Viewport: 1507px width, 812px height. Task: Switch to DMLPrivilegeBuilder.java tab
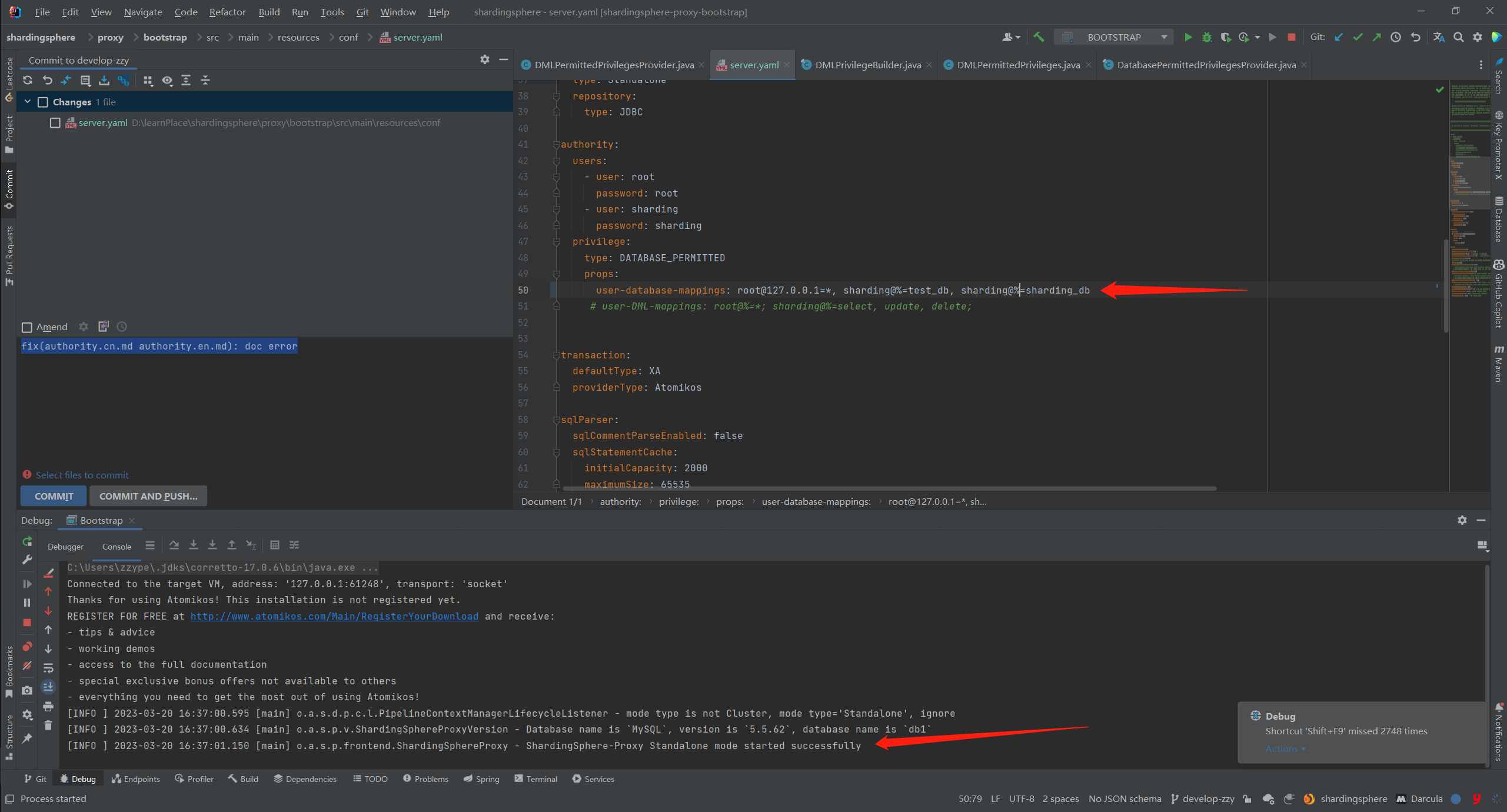(867, 65)
